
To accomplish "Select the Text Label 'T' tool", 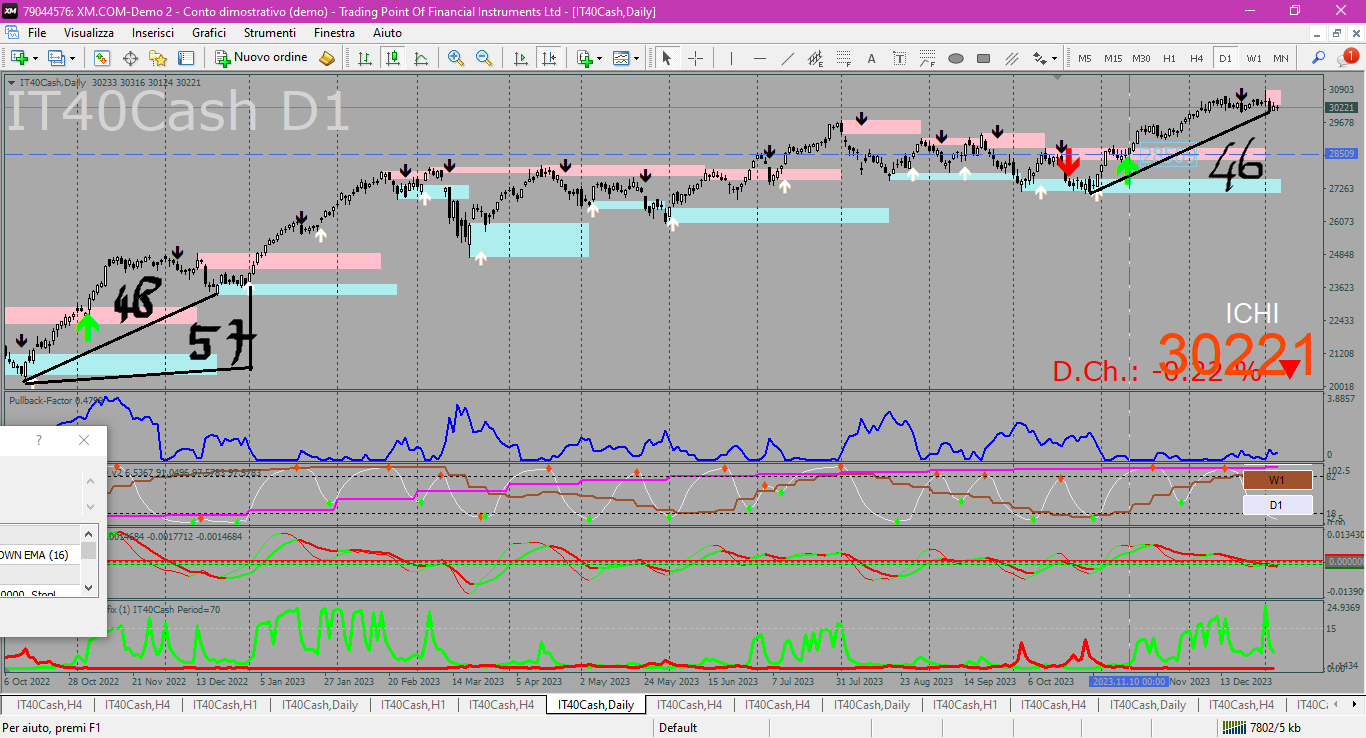I will tap(899, 58).
